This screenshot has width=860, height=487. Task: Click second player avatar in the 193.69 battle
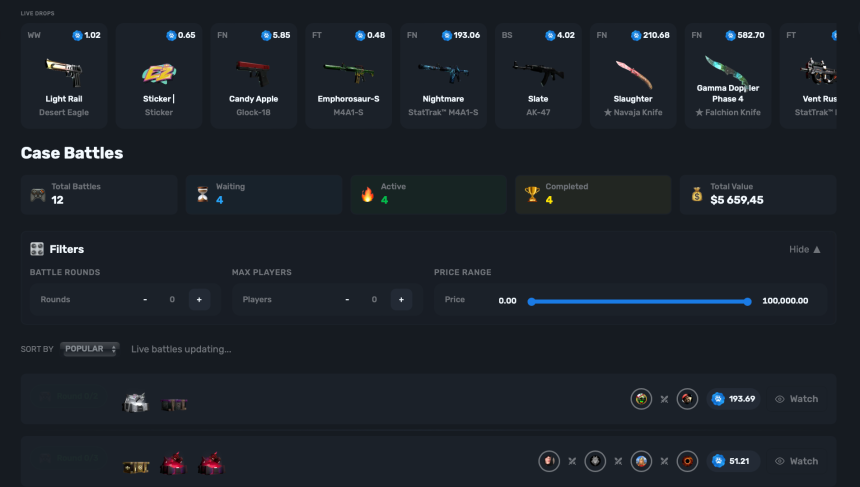click(687, 399)
